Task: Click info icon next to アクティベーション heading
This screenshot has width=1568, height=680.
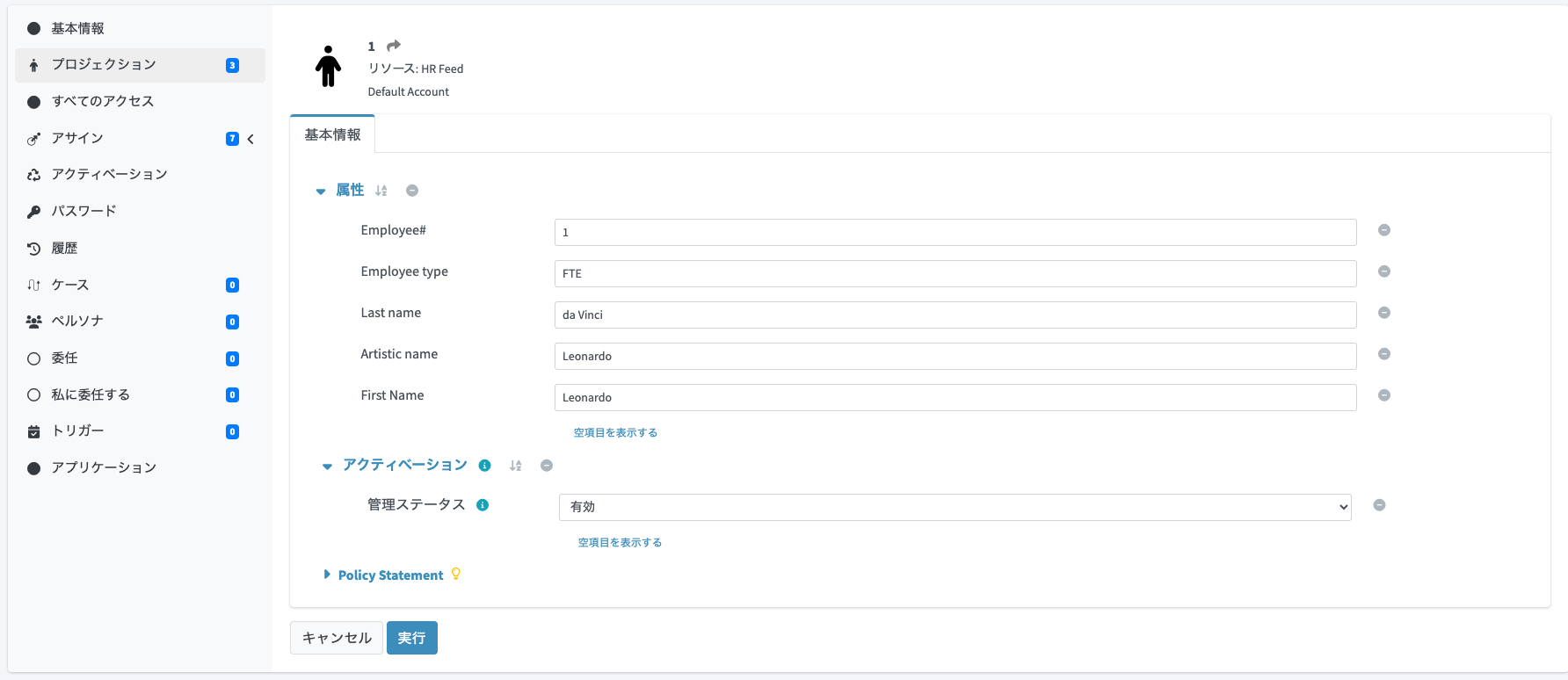Action: click(484, 466)
